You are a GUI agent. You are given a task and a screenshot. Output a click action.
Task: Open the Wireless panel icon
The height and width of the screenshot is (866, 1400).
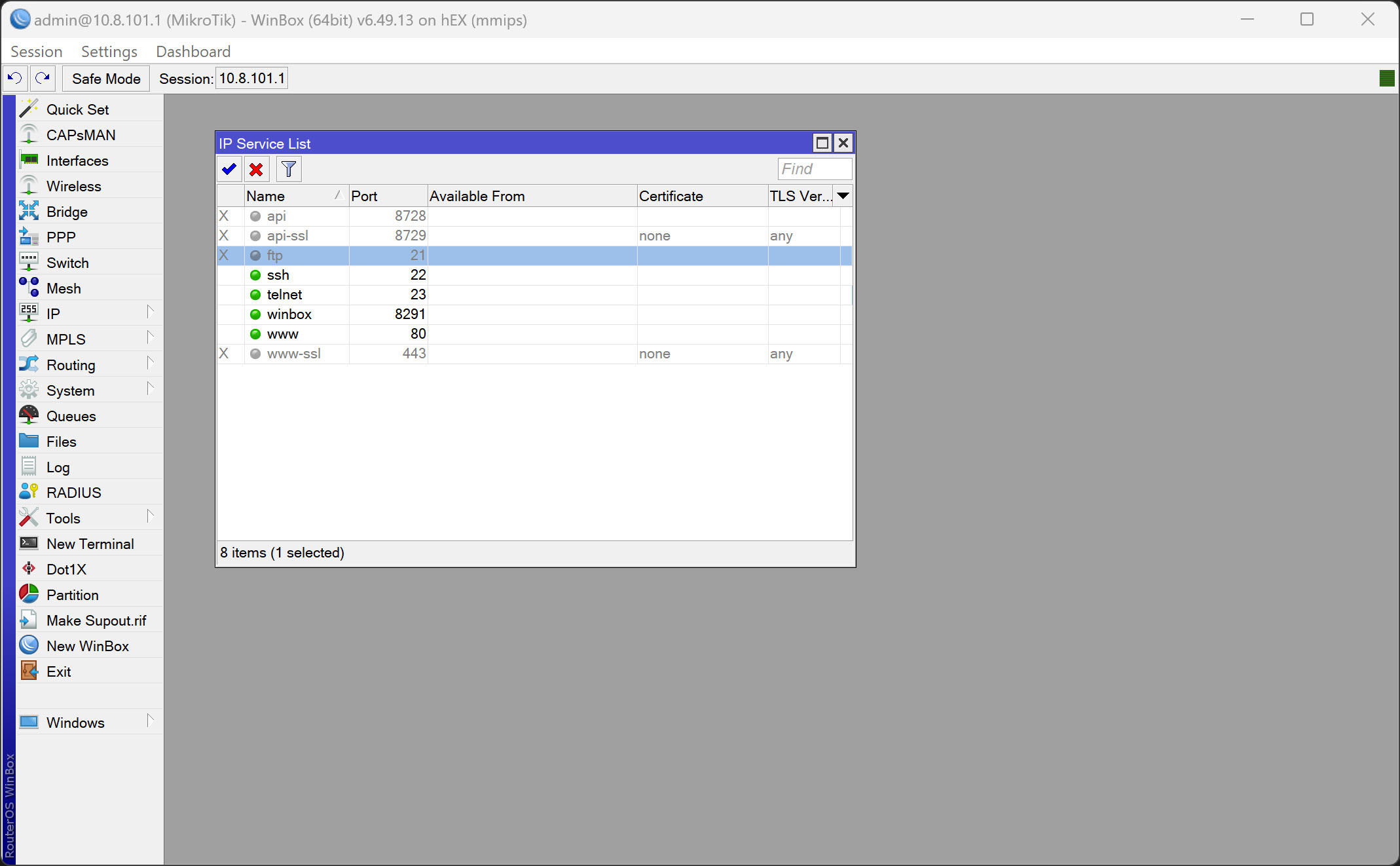pyautogui.click(x=29, y=185)
